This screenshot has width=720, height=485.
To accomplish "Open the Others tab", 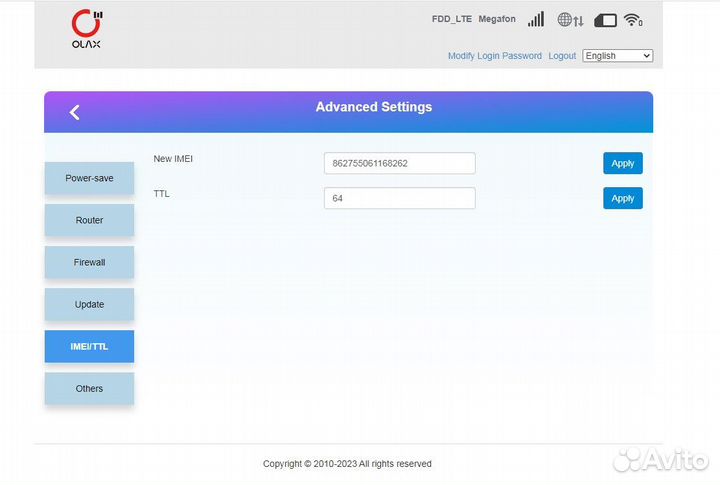I will click(89, 388).
